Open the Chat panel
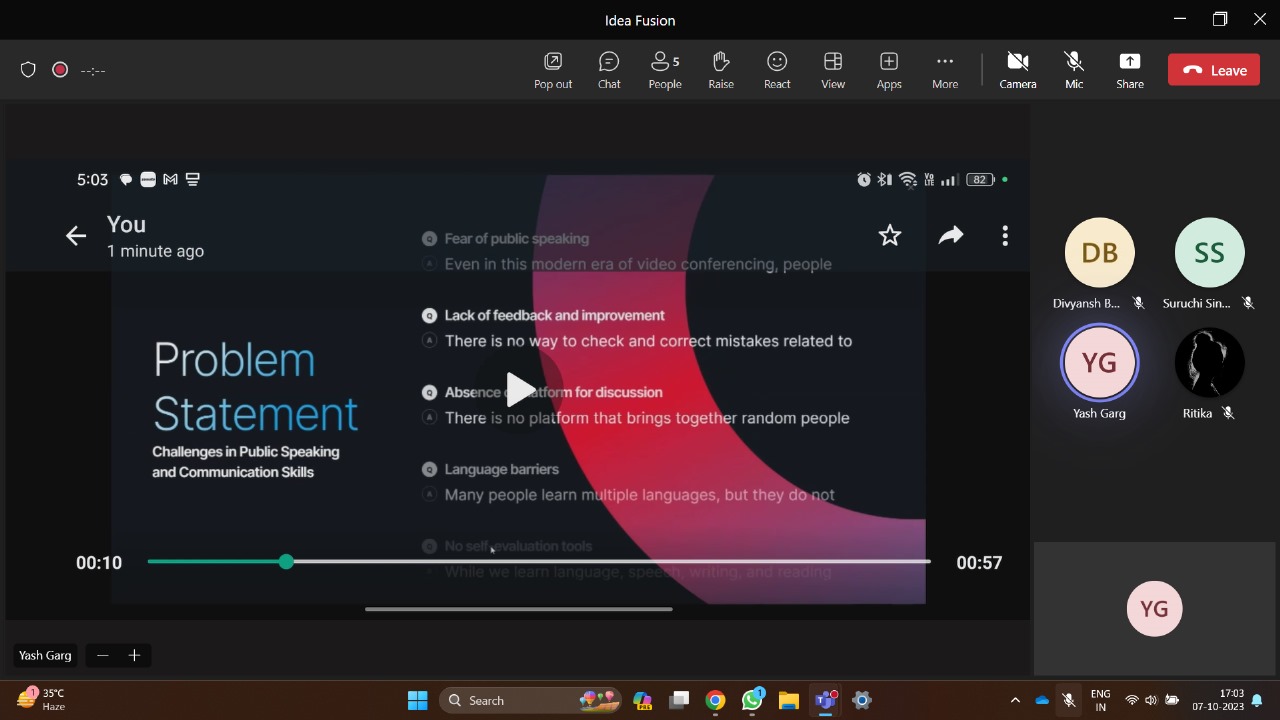This screenshot has width=1280, height=720. (609, 70)
